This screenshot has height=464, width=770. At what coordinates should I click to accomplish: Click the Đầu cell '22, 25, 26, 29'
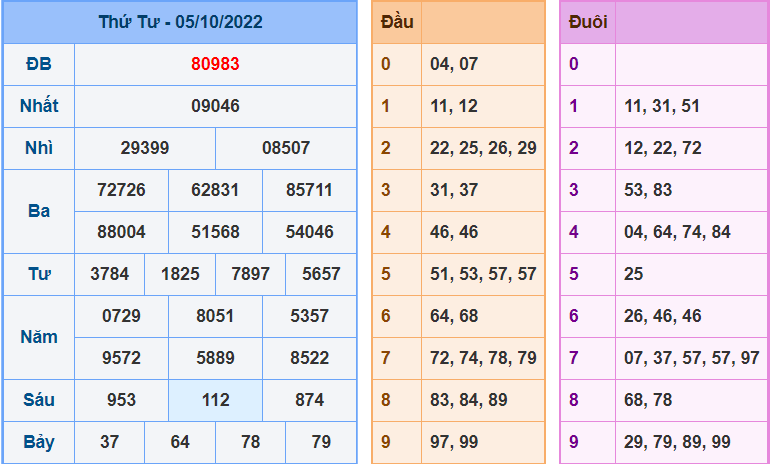point(483,148)
